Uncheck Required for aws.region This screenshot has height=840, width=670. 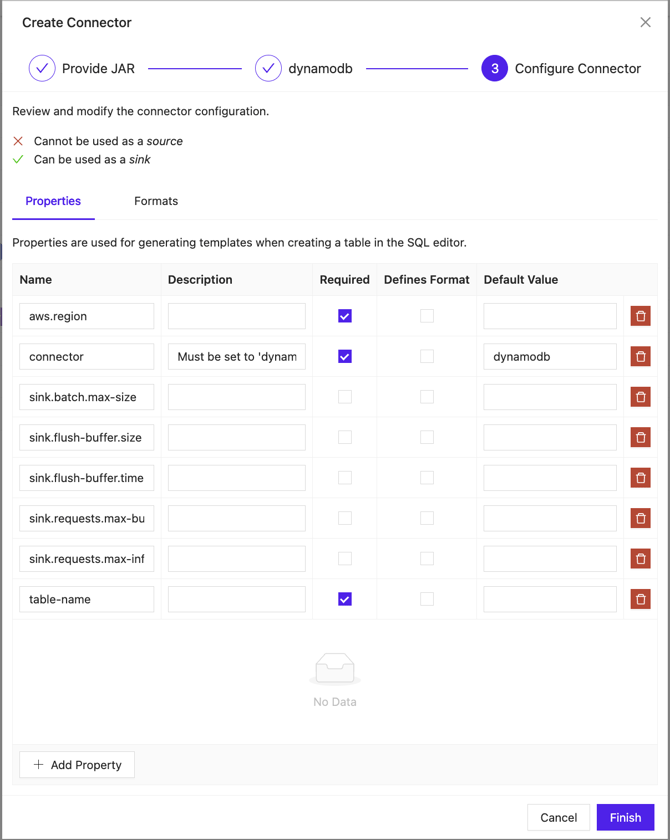tap(345, 316)
